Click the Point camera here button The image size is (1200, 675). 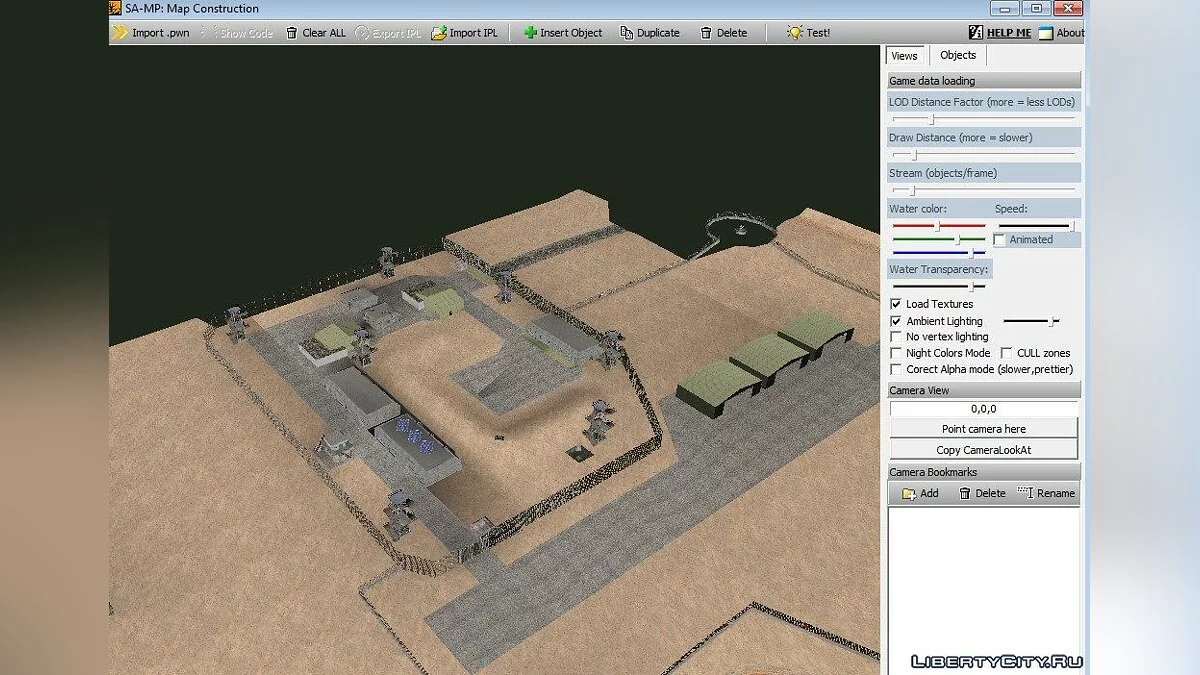pyautogui.click(x=984, y=429)
